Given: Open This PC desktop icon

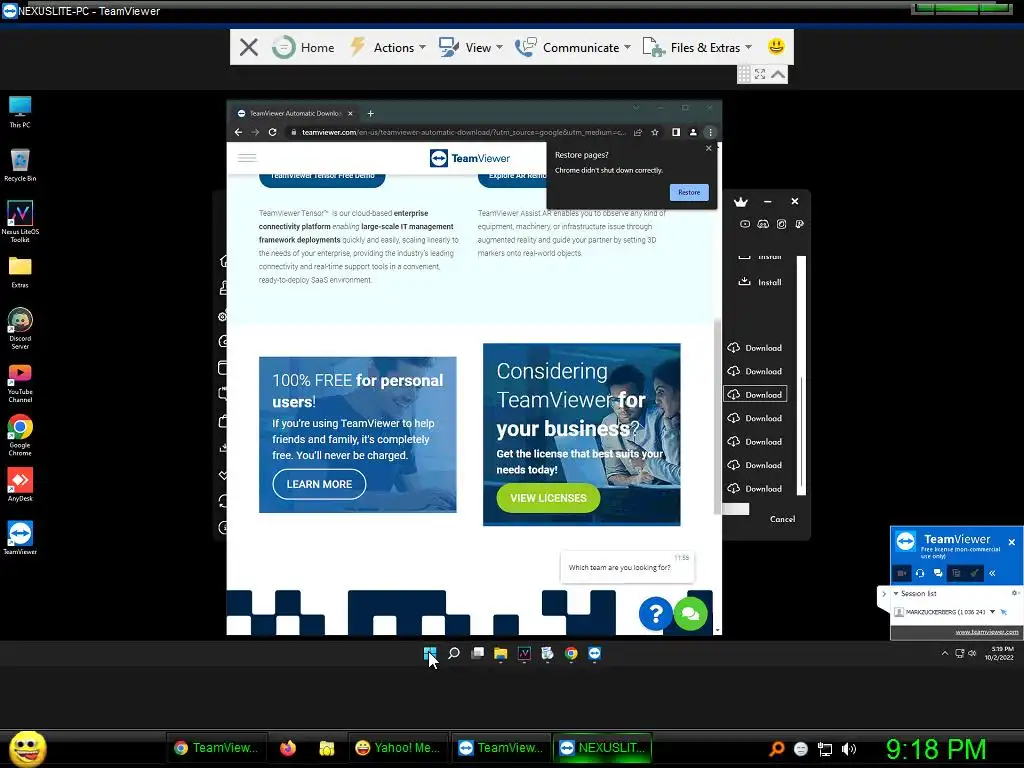Looking at the screenshot, I should [20, 112].
